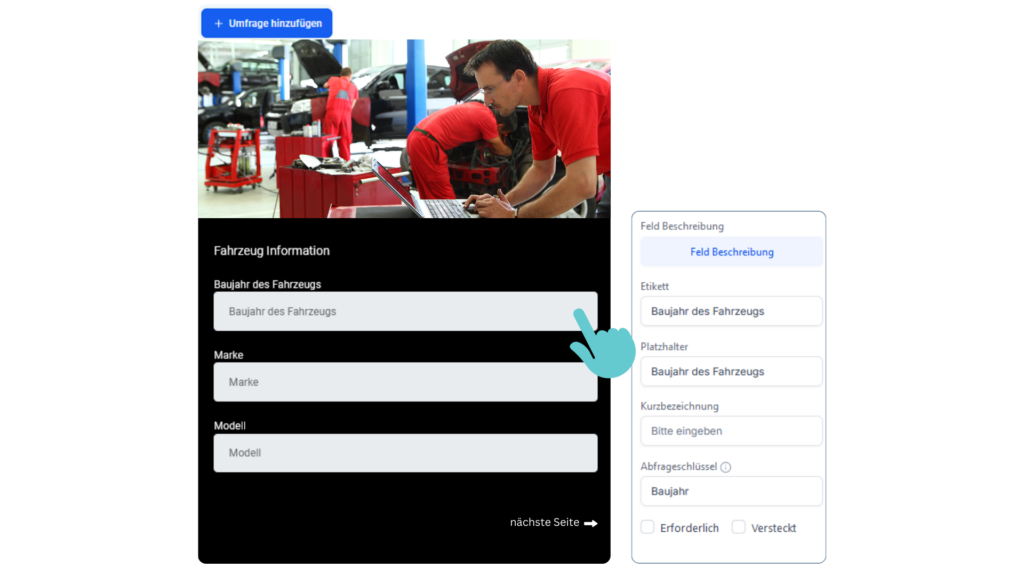
Task: Select the Baujahr des Fahrzeugs form field
Action: pos(405,311)
